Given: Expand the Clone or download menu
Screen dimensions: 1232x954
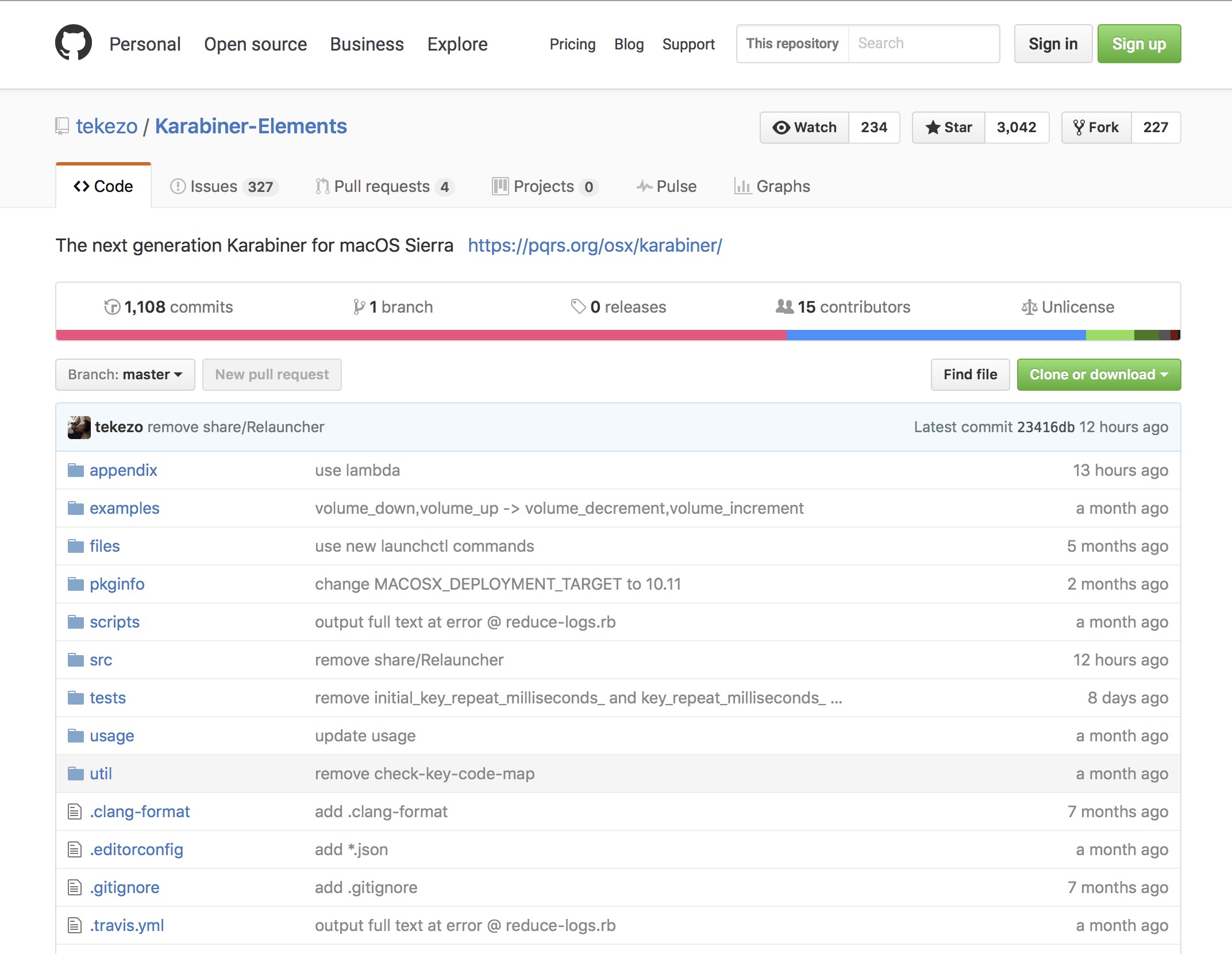Looking at the screenshot, I should pyautogui.click(x=1099, y=375).
